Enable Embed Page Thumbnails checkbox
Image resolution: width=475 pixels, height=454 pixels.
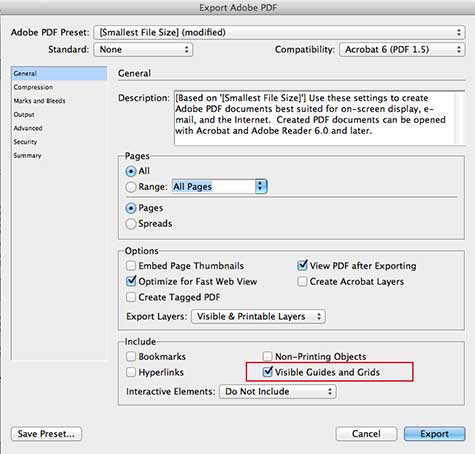pyautogui.click(x=131, y=266)
